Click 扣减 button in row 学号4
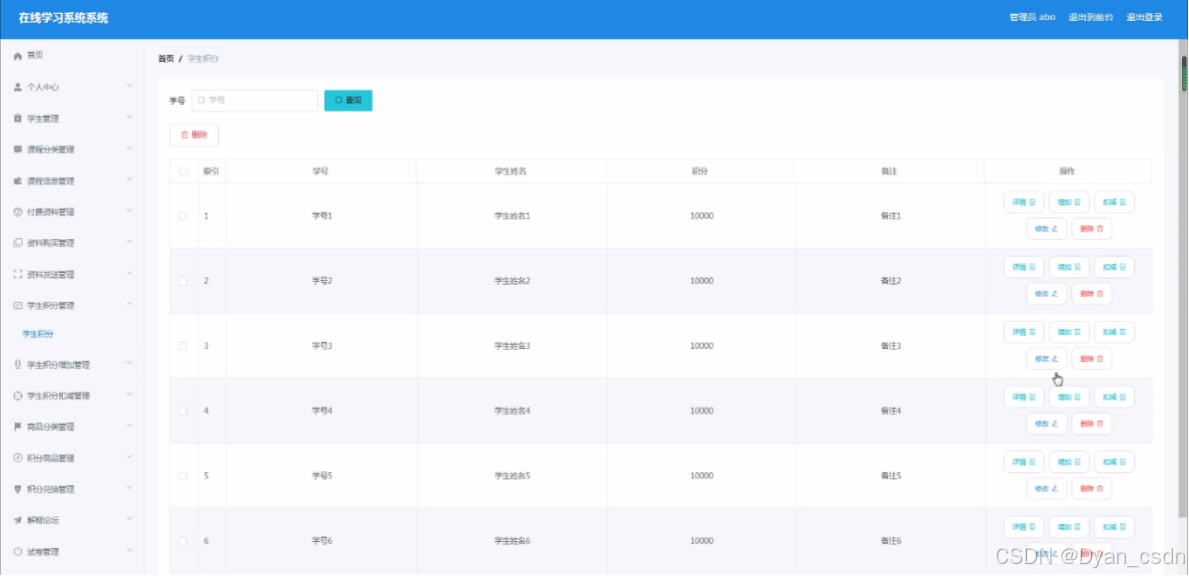This screenshot has width=1189, height=576. pyautogui.click(x=1114, y=397)
